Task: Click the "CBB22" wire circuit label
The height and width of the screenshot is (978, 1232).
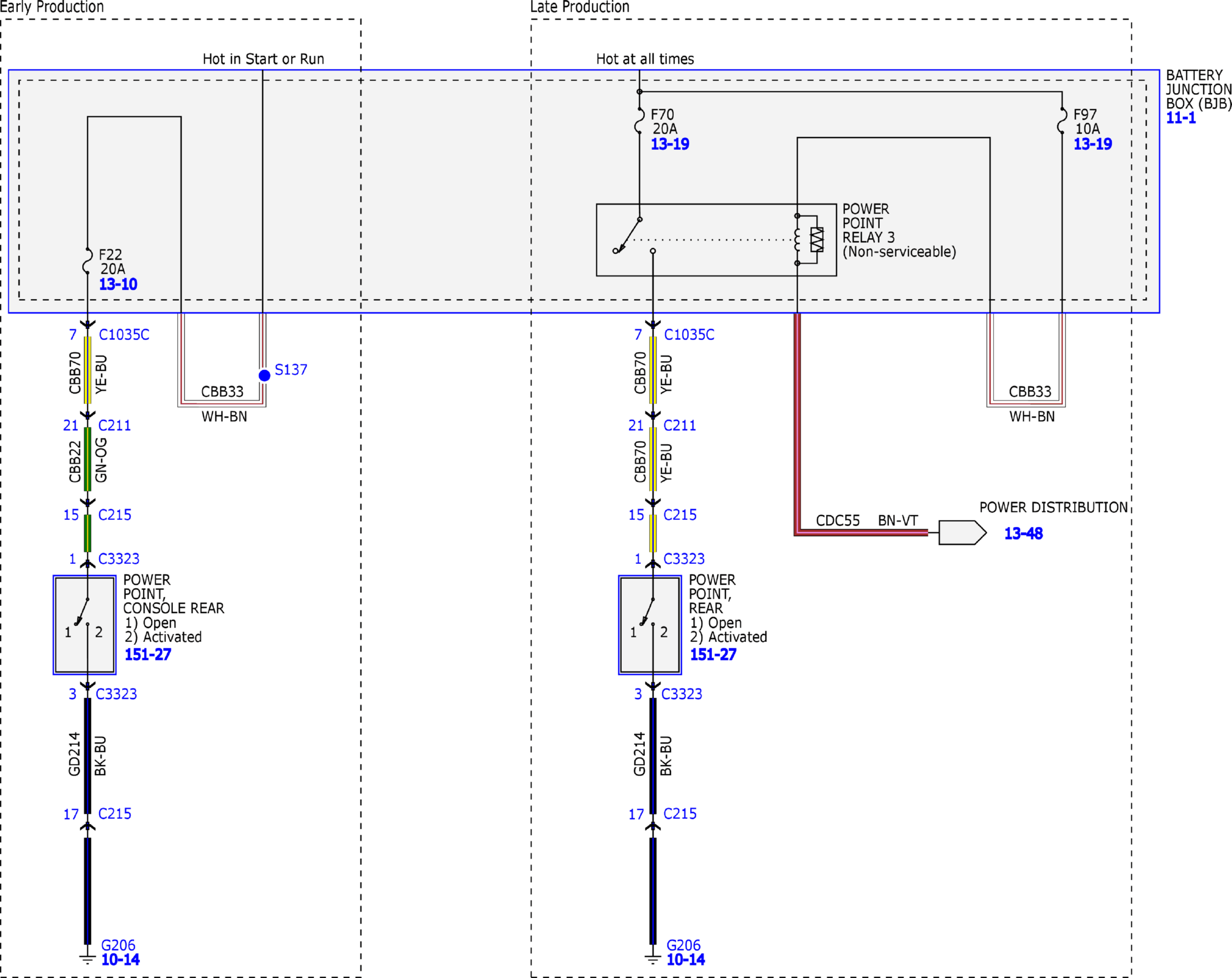Action: [75, 462]
